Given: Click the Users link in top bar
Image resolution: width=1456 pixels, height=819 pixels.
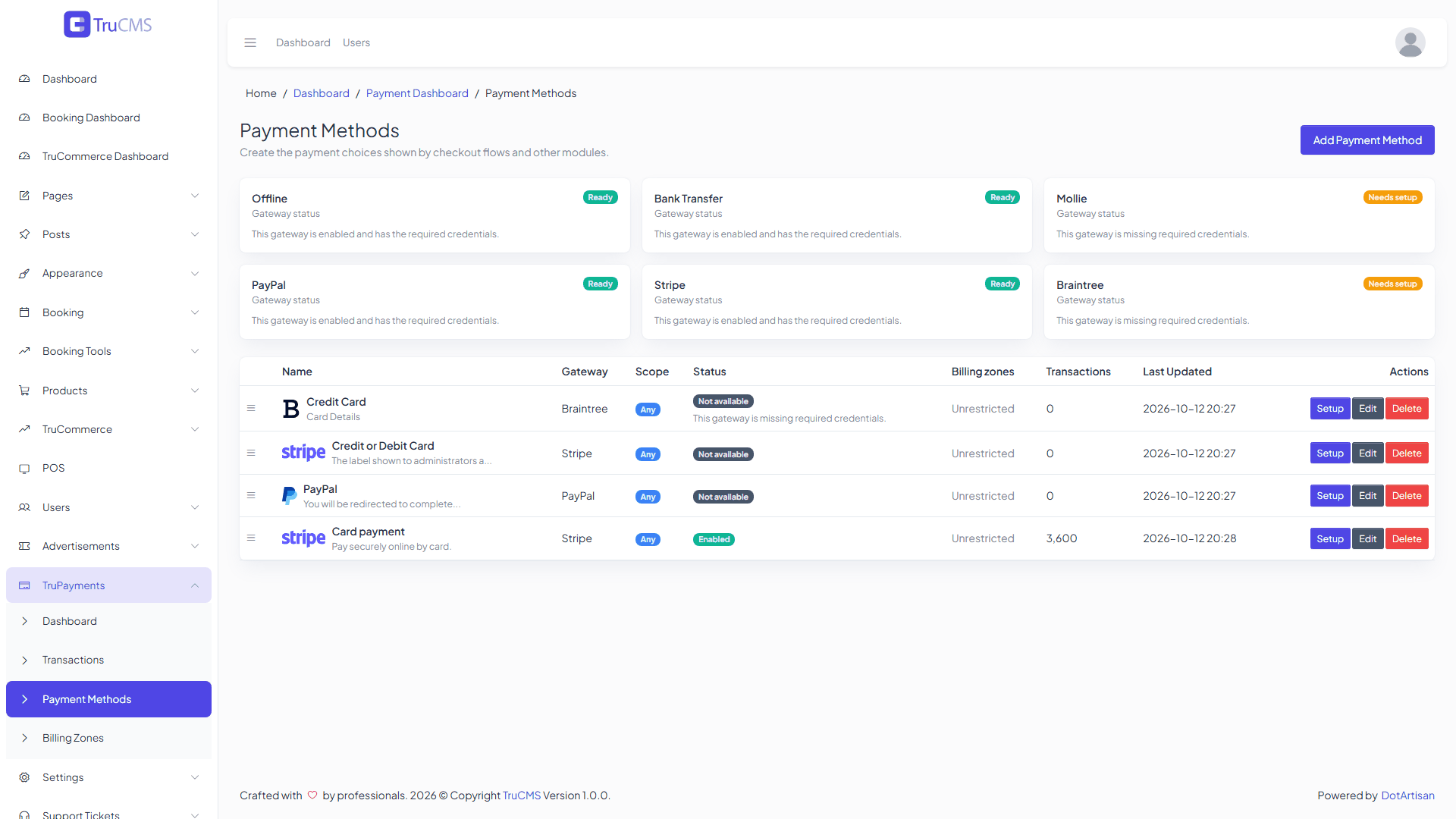Looking at the screenshot, I should coord(356,42).
